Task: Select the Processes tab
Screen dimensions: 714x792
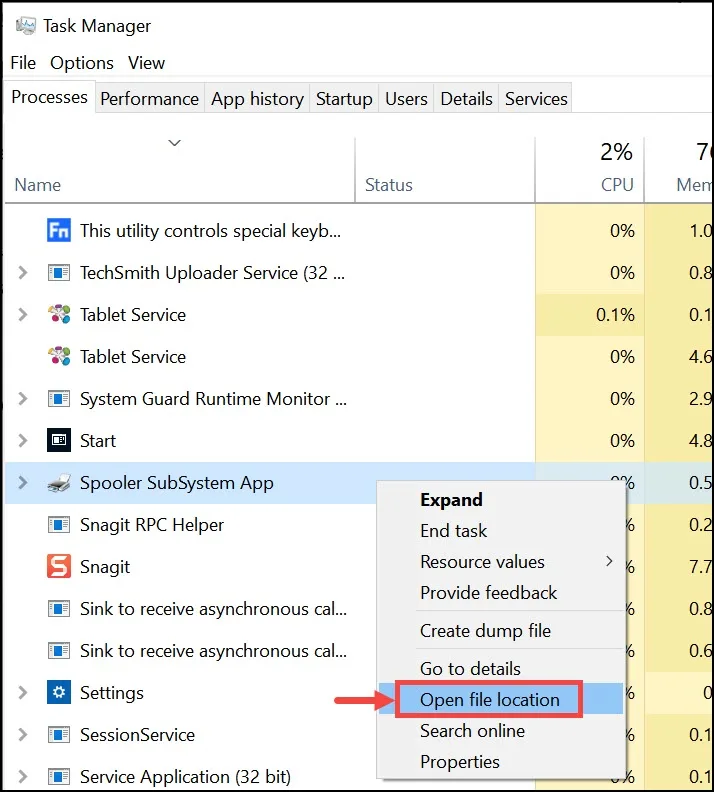Action: (x=49, y=96)
